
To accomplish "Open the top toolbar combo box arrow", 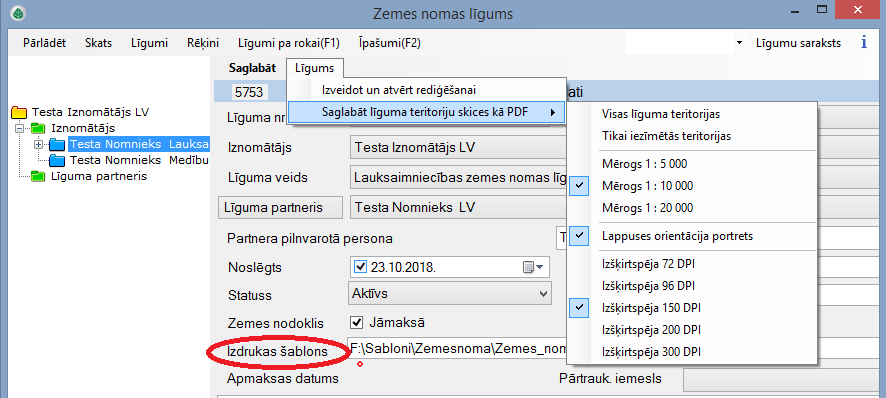I will coord(739,43).
